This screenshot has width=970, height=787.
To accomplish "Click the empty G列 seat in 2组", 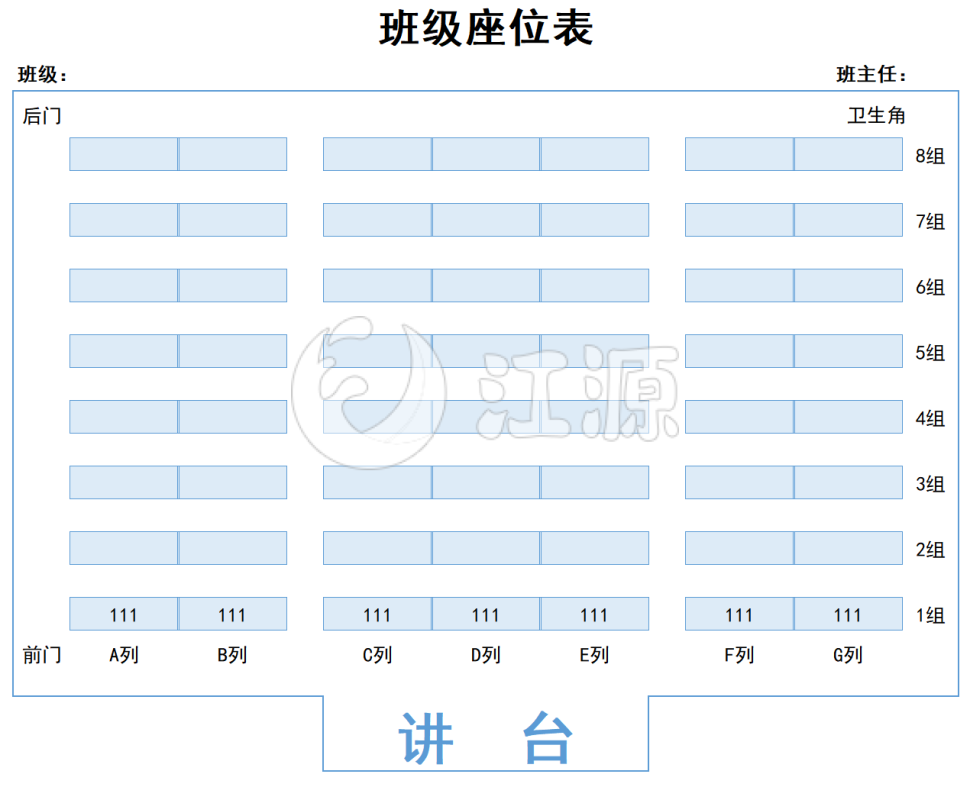I will point(848,548).
